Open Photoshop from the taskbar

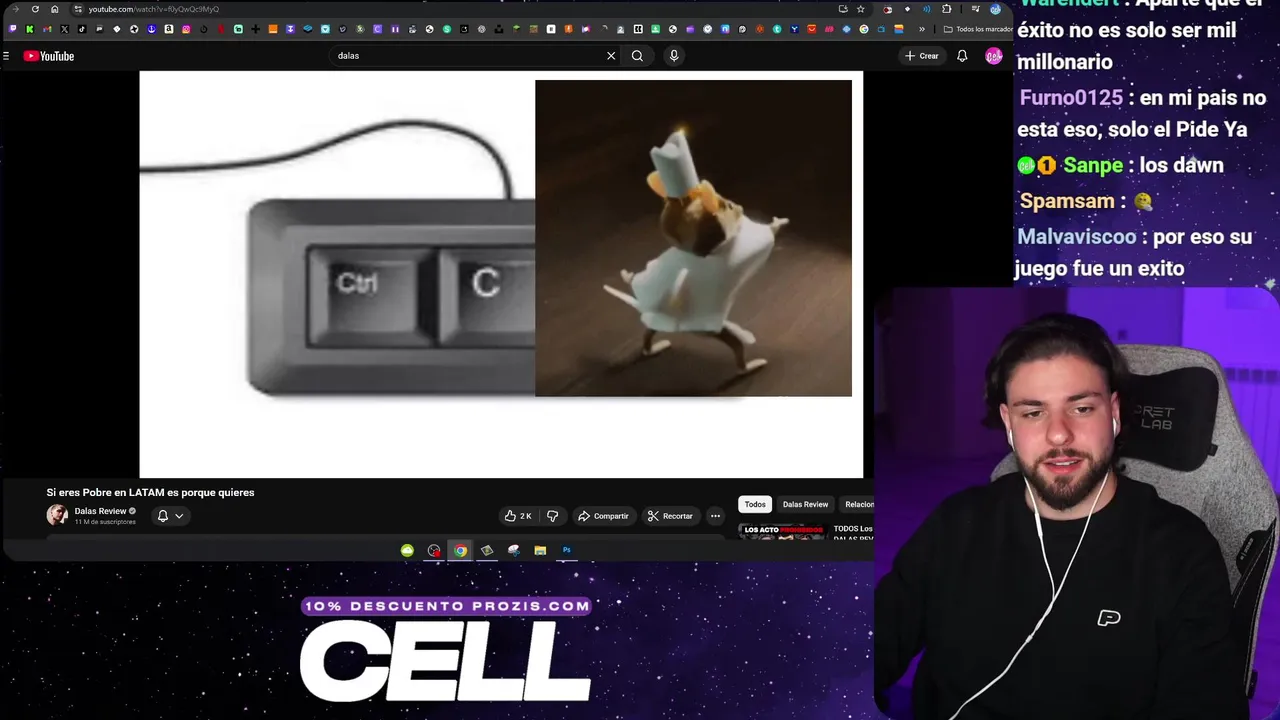[x=567, y=550]
